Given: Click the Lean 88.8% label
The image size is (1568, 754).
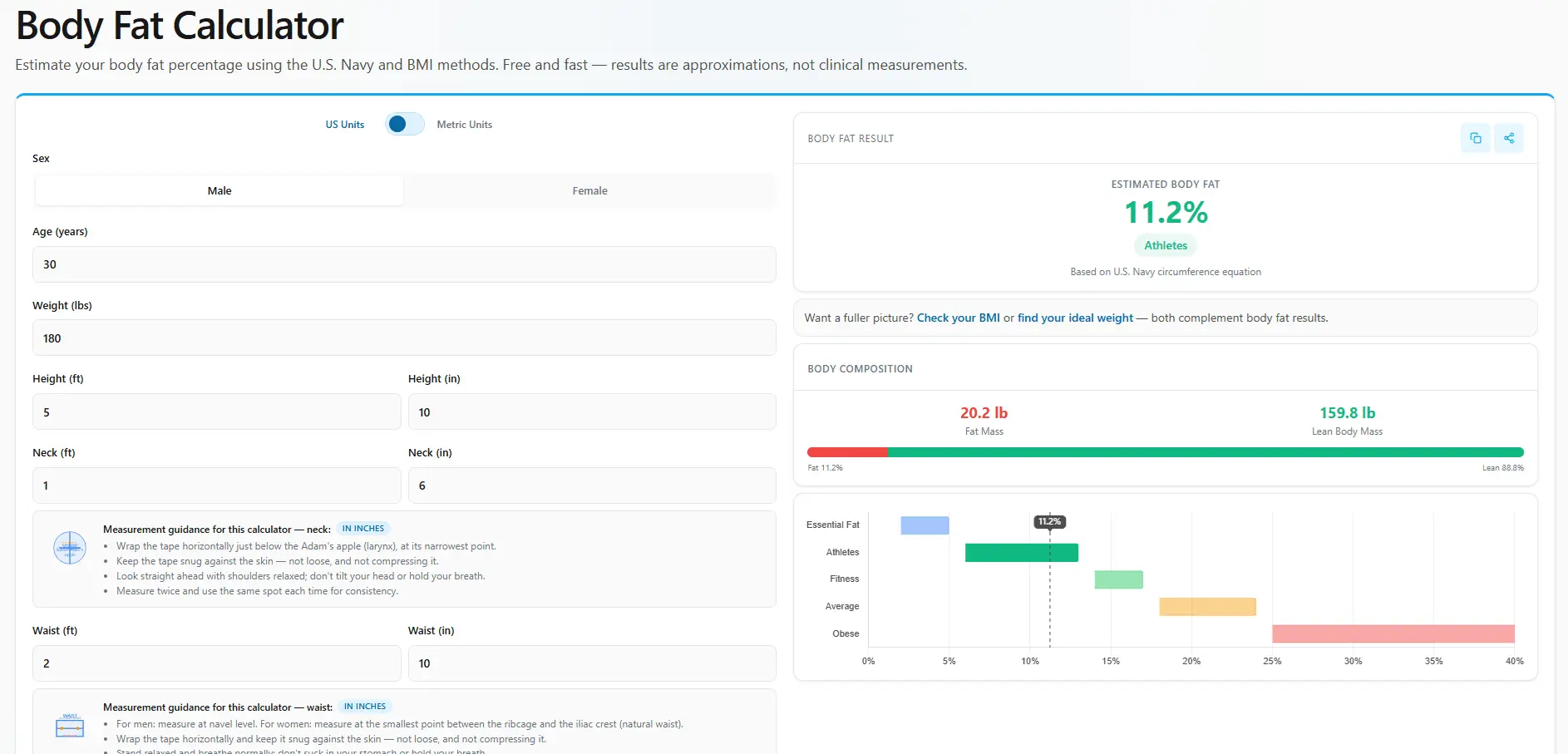Looking at the screenshot, I should point(1503,468).
